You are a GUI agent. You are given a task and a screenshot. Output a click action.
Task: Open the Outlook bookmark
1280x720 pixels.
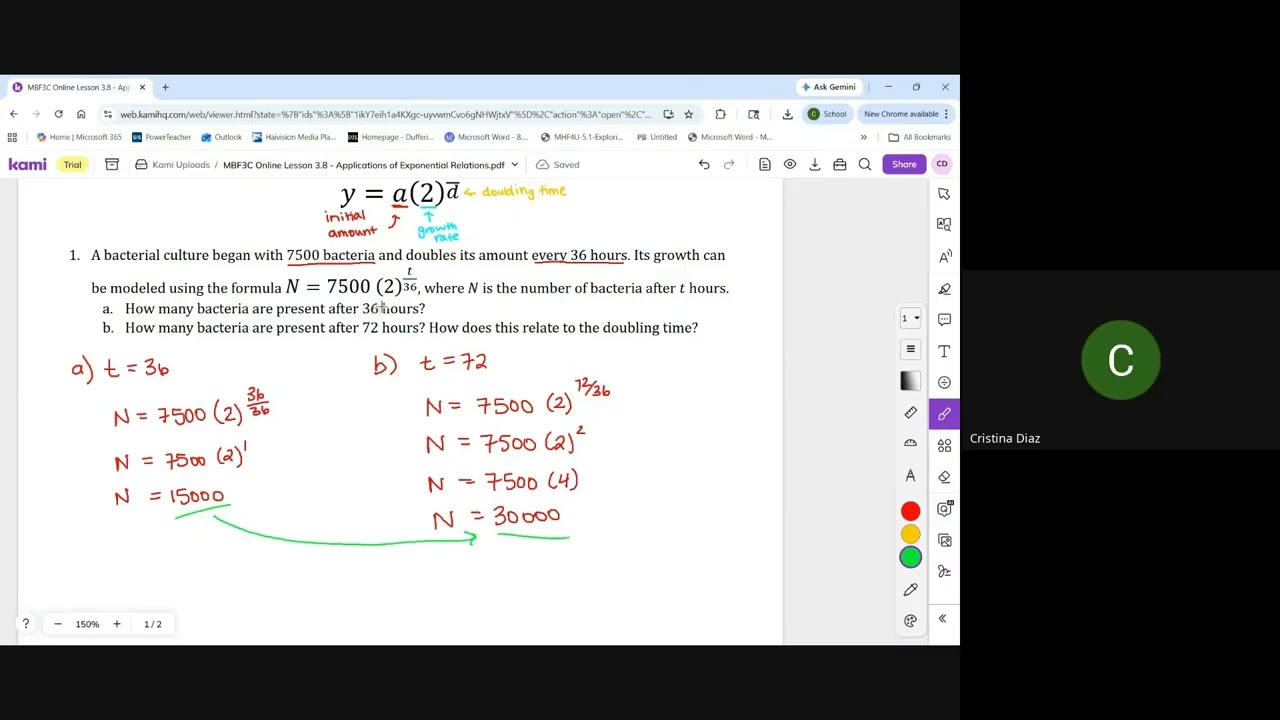click(221, 137)
